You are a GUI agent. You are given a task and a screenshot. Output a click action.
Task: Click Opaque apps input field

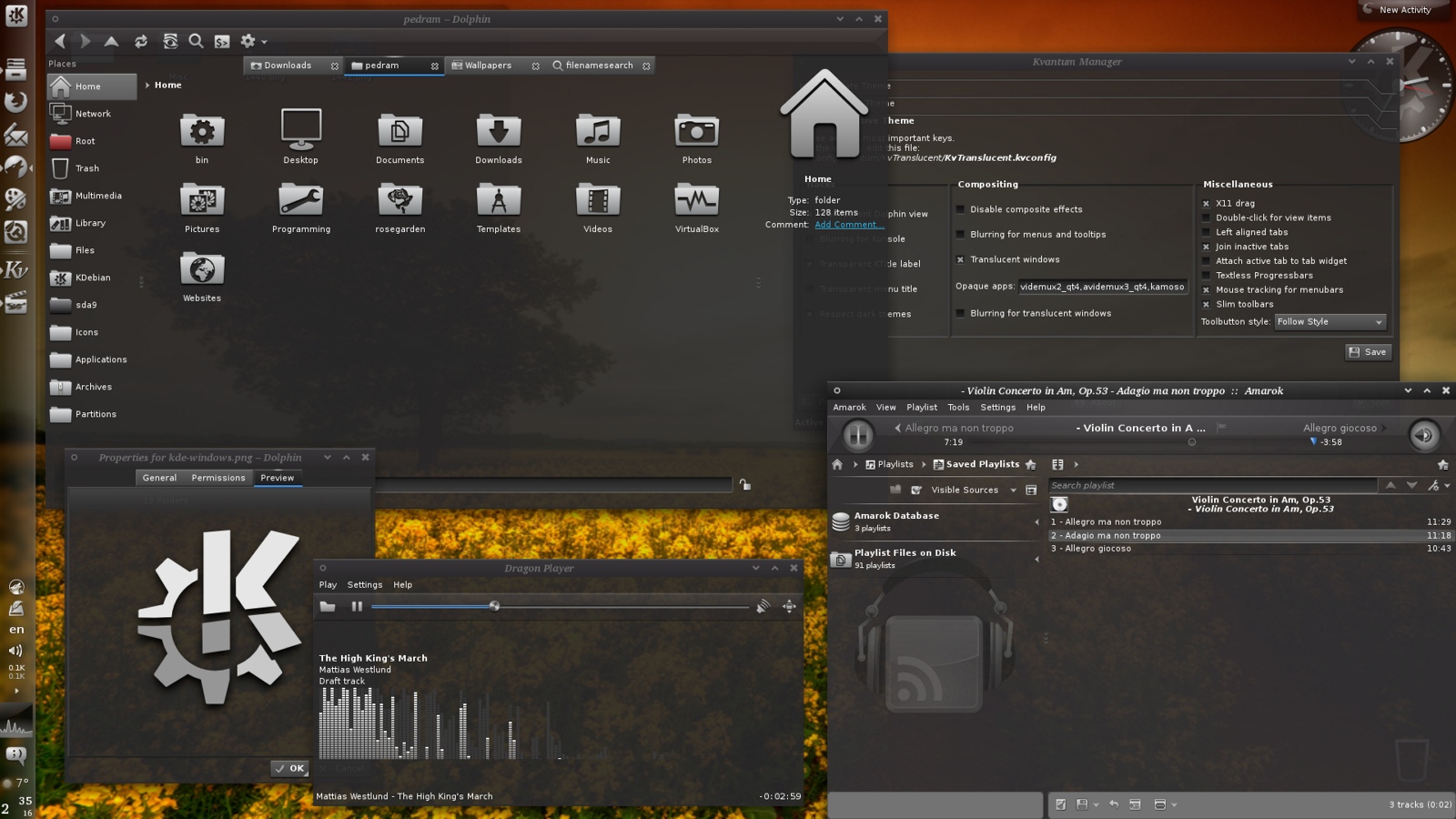point(1102,287)
